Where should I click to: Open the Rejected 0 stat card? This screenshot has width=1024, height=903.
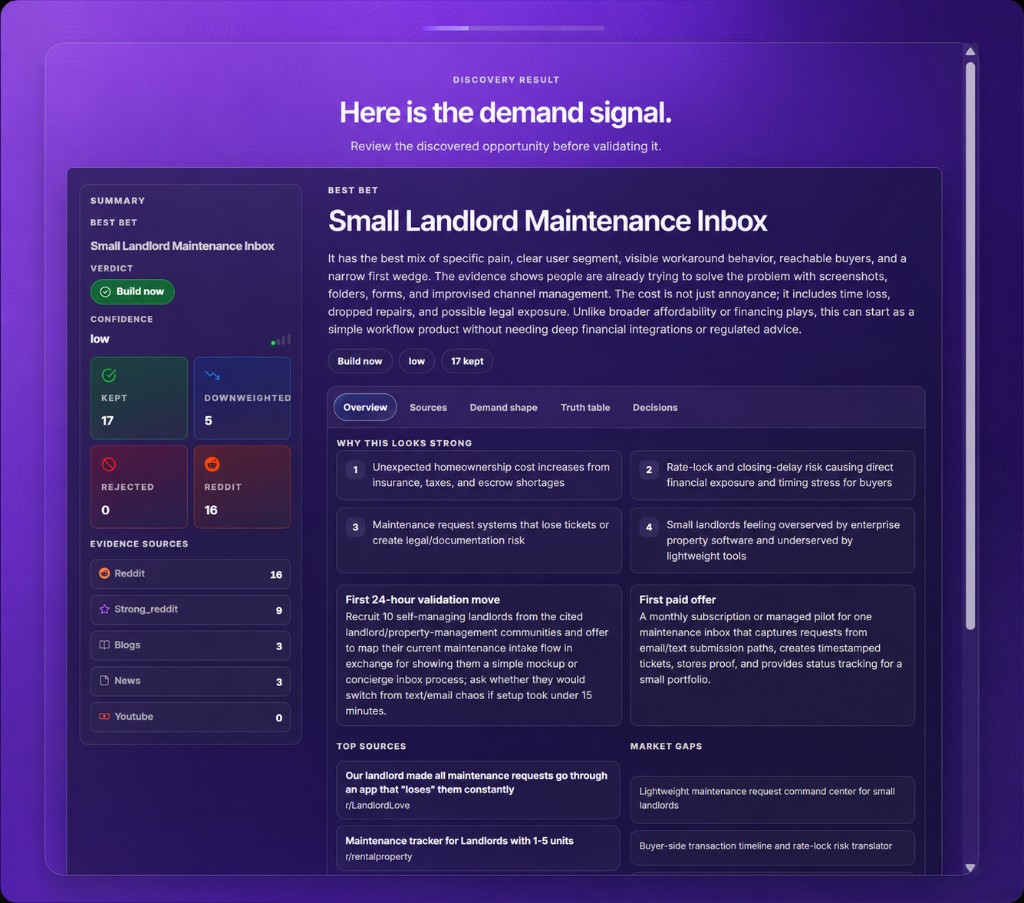(x=139, y=487)
